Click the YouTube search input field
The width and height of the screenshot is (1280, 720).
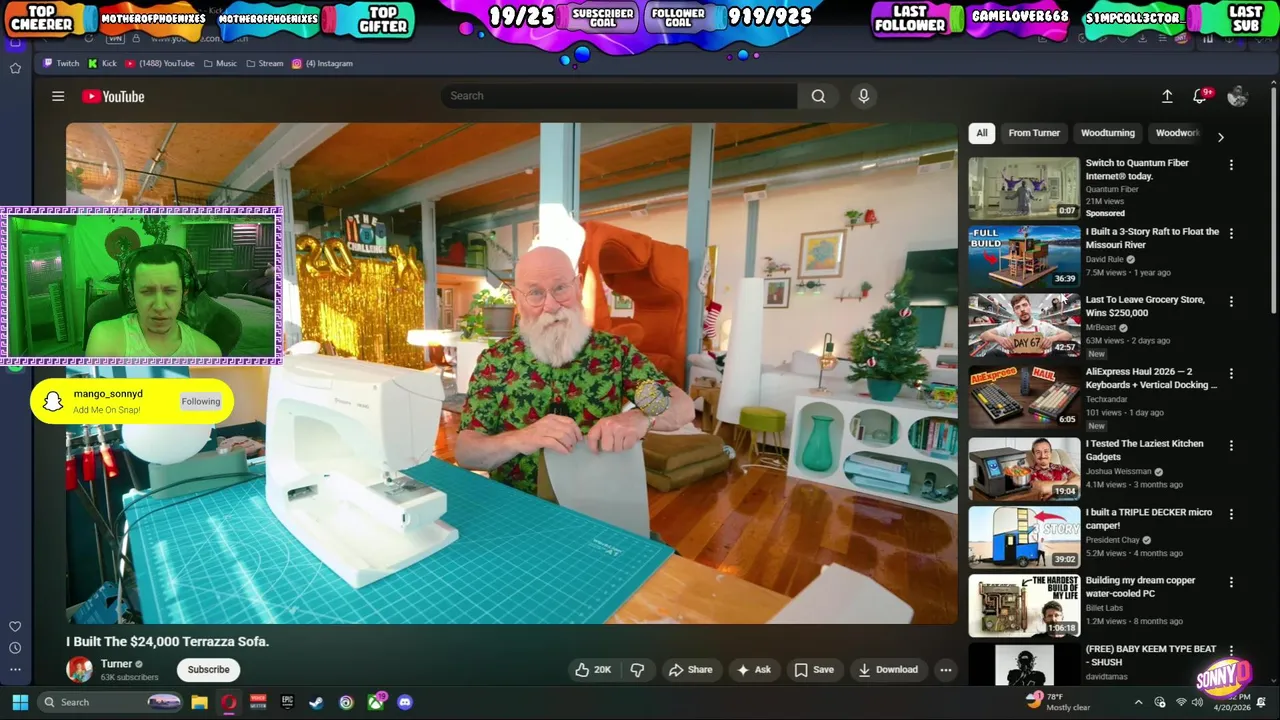coord(619,96)
